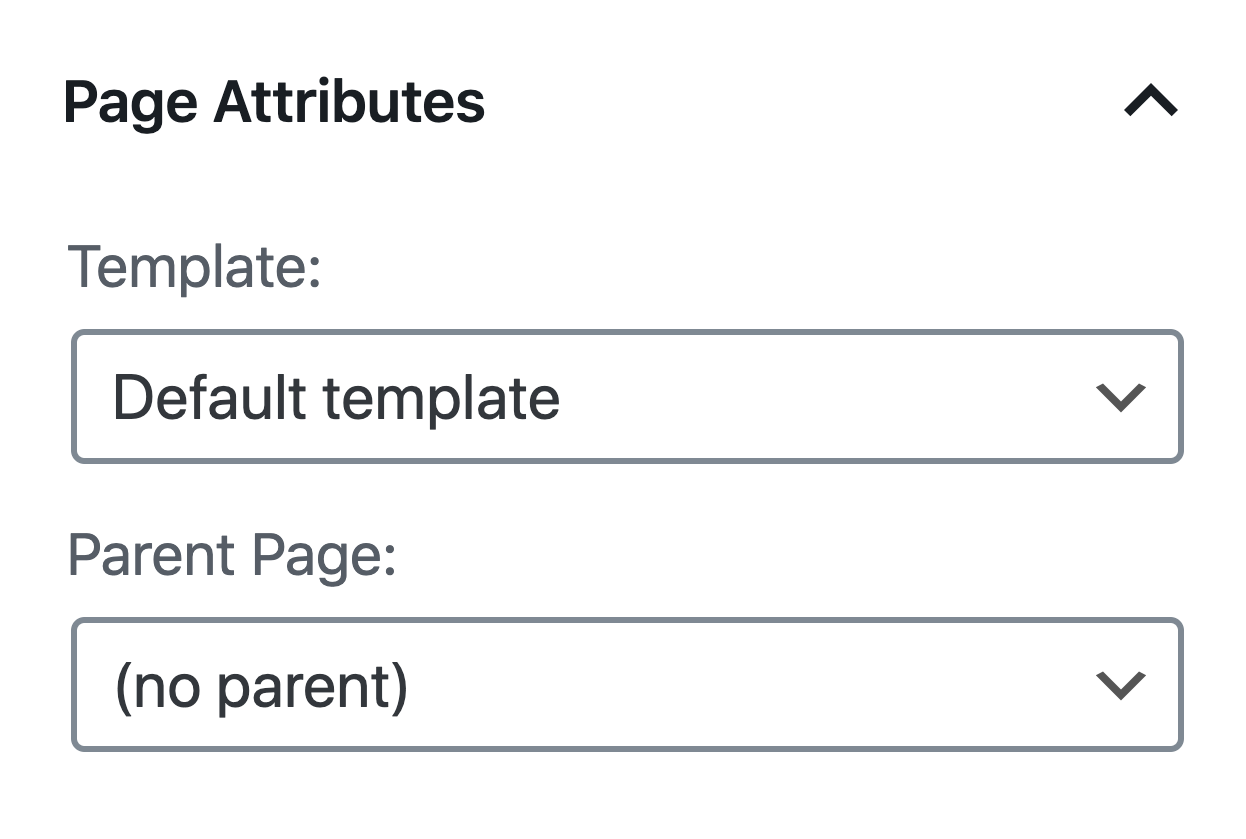
Task: Click the chevron inside the Template selector
Action: pyautogui.click(x=1120, y=396)
